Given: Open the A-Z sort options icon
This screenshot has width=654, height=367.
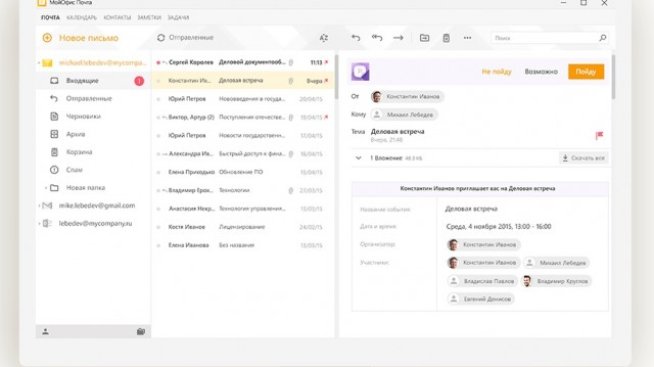Looking at the screenshot, I should click(324, 38).
